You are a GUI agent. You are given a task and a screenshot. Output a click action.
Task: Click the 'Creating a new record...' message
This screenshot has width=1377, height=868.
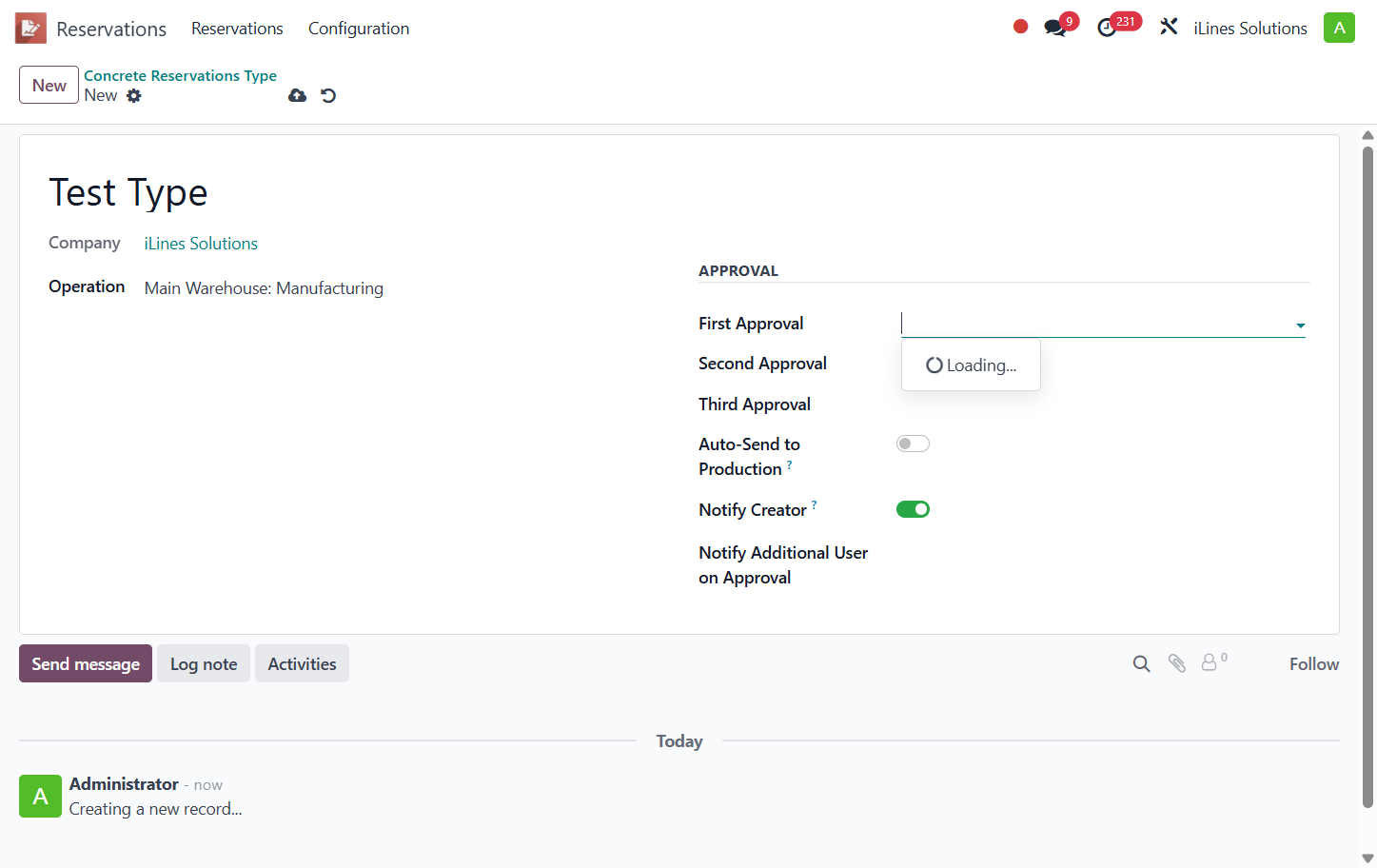[x=156, y=809]
